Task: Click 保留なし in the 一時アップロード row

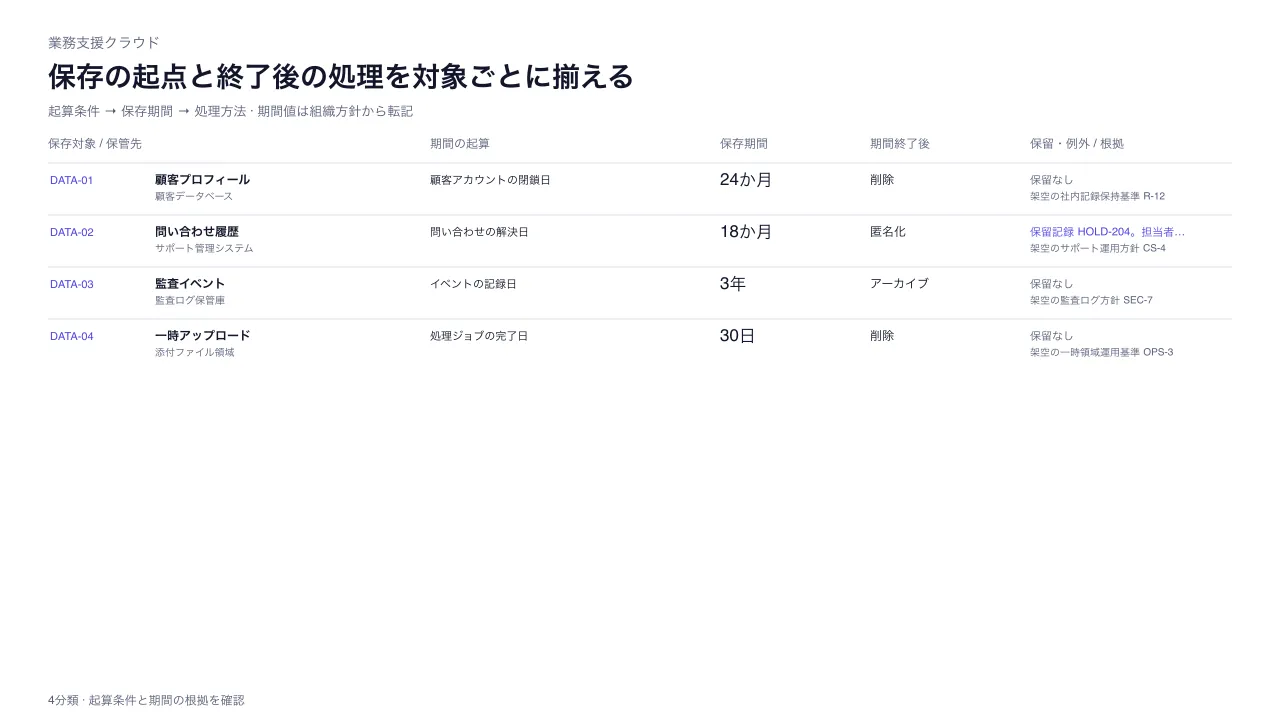Action: pyautogui.click(x=1052, y=336)
